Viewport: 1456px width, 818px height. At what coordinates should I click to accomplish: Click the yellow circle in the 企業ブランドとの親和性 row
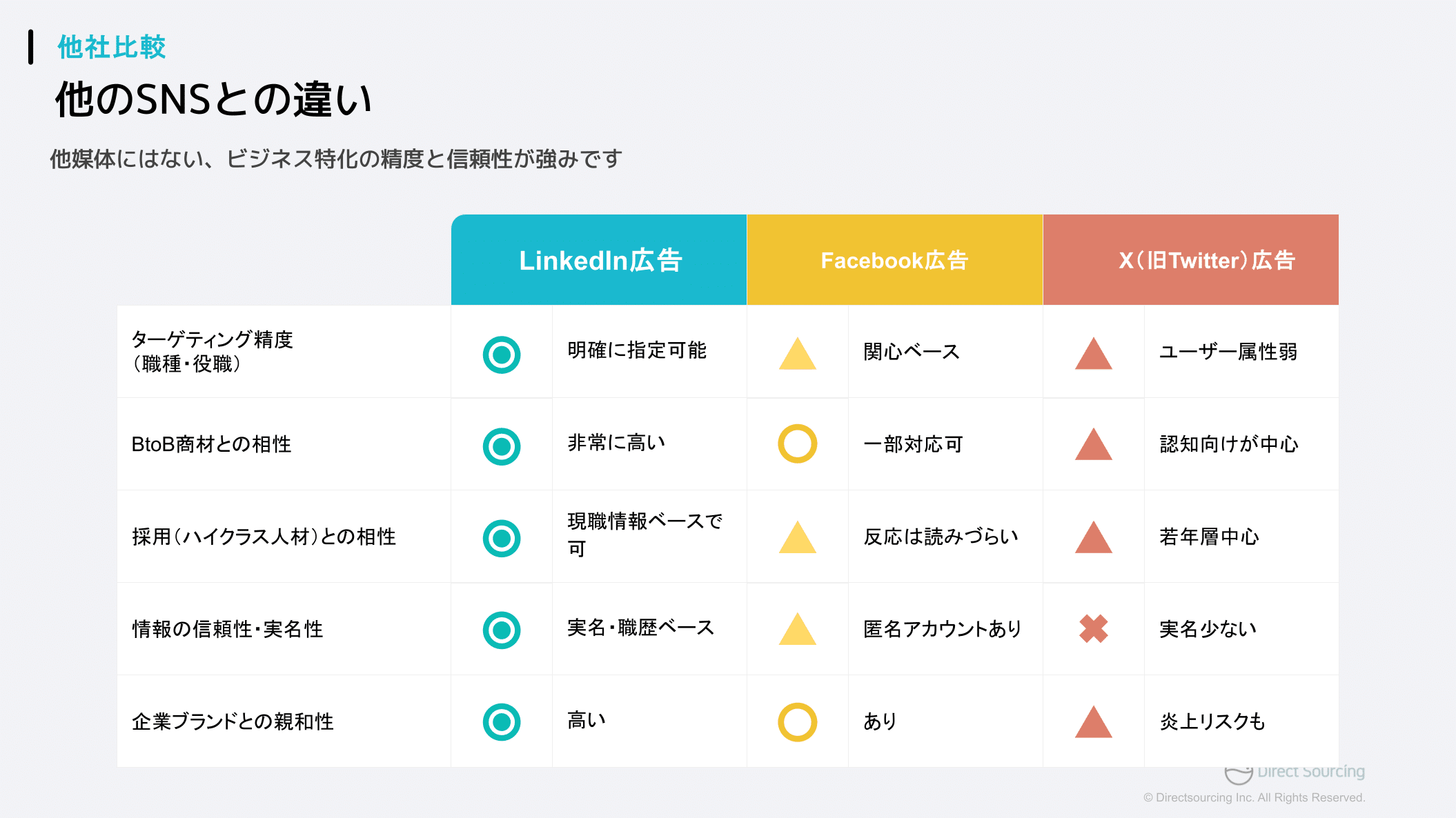click(x=798, y=722)
